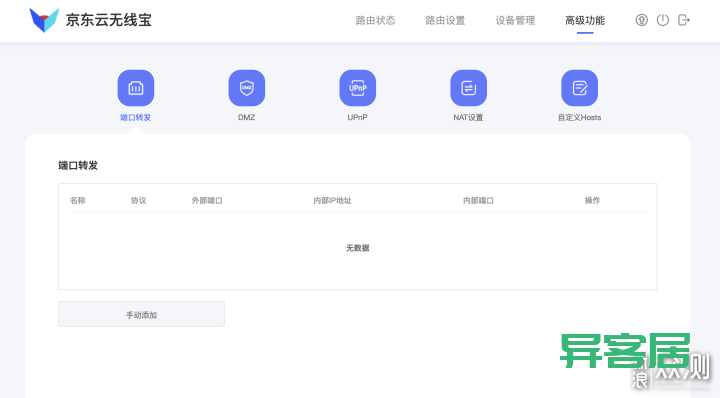The image size is (720, 398).
Task: Switch to the 高级功能 tab
Action: click(585, 20)
